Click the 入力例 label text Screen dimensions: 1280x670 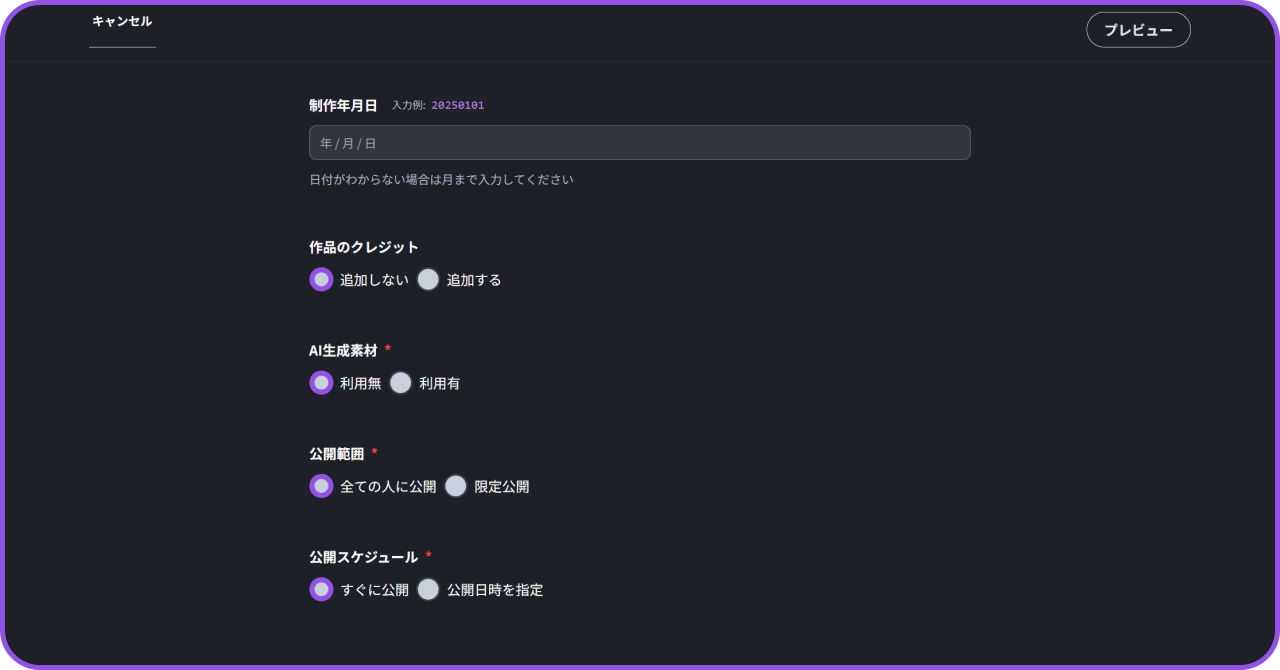point(408,105)
